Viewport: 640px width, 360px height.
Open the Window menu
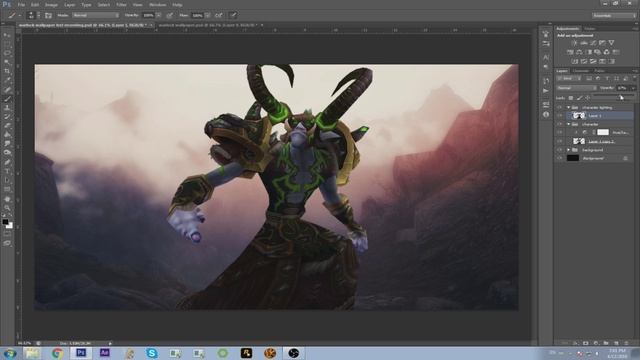tap(157, 5)
